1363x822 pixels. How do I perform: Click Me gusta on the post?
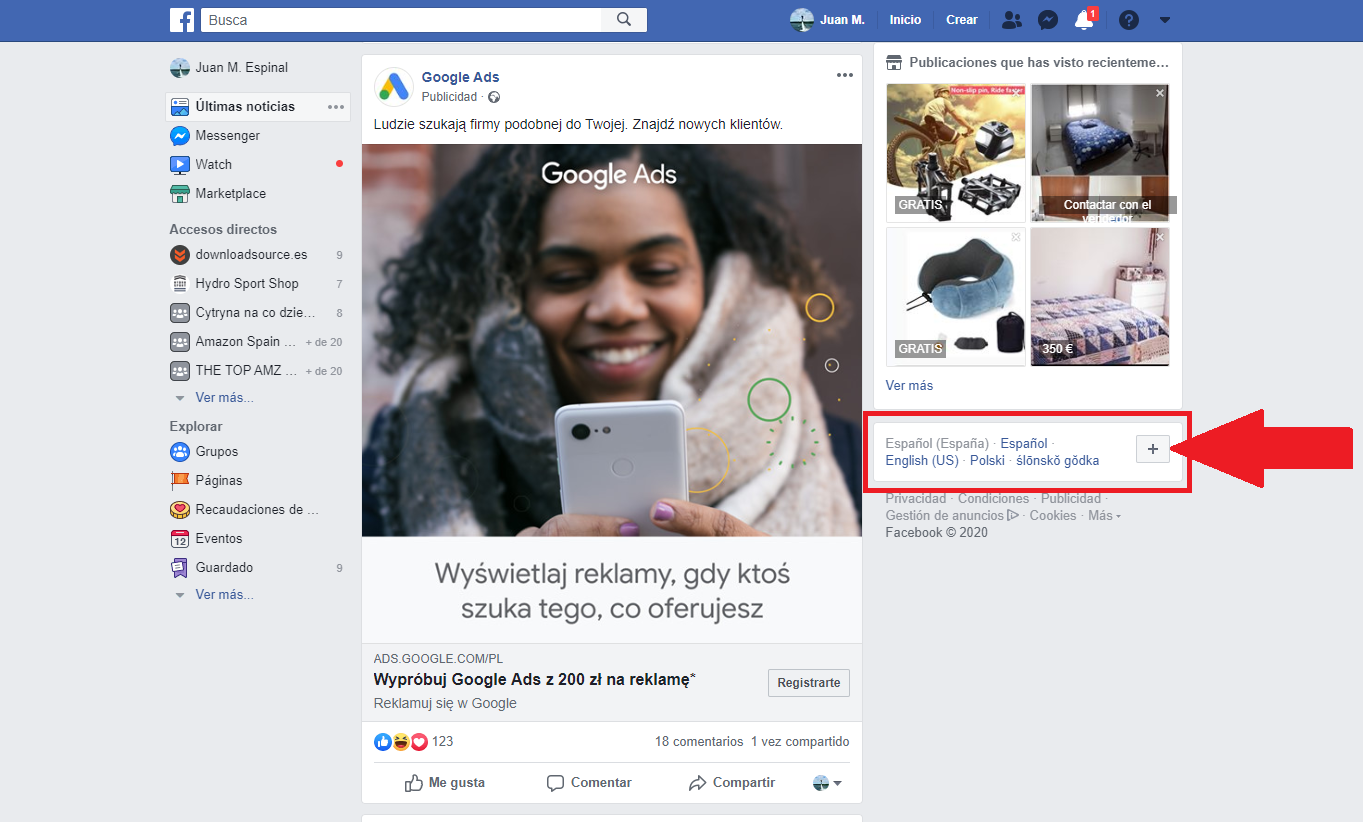point(445,783)
